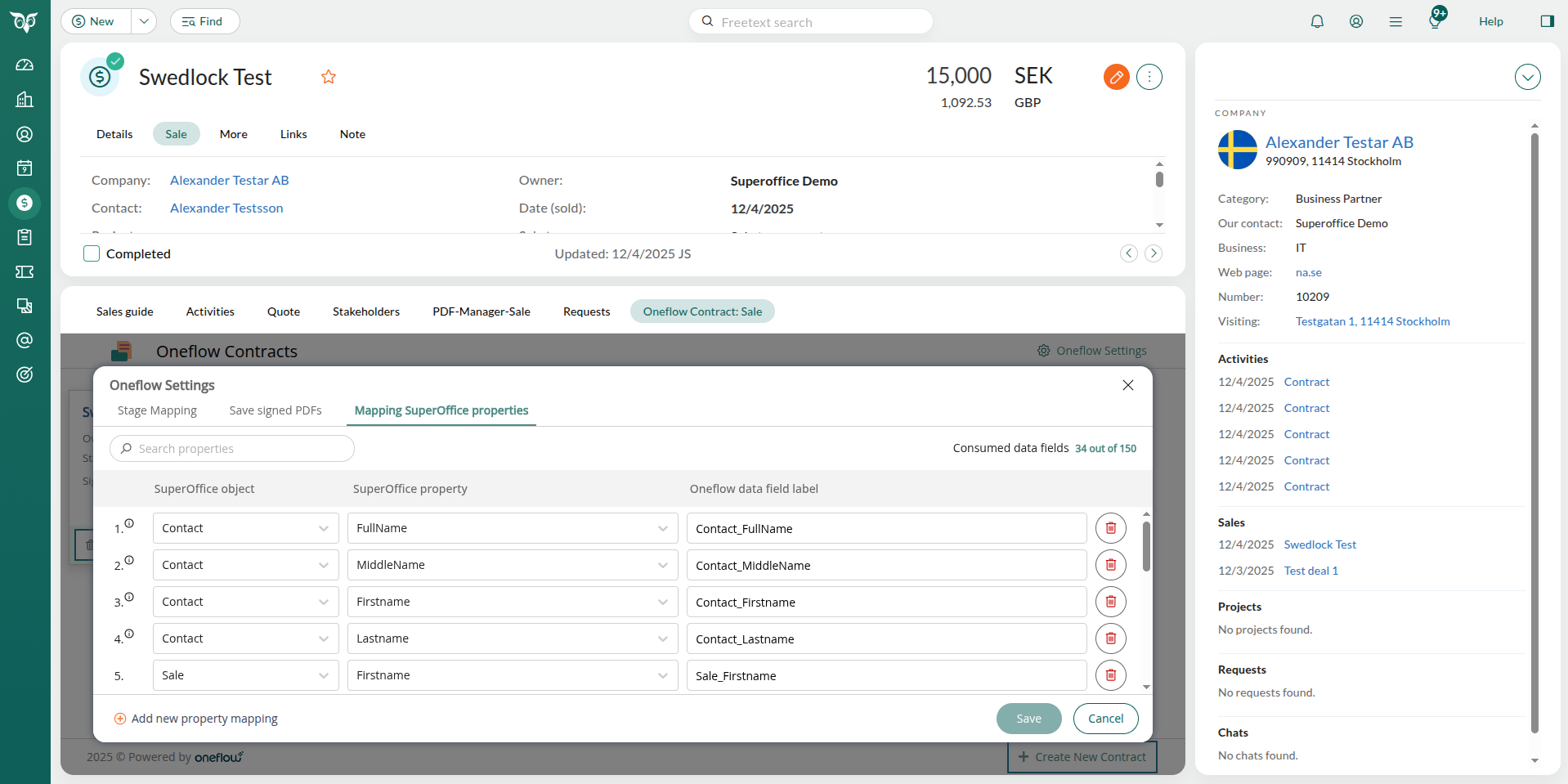Open the SuperOffice object dropdown in row 3
The image size is (1568, 784).
click(246, 602)
